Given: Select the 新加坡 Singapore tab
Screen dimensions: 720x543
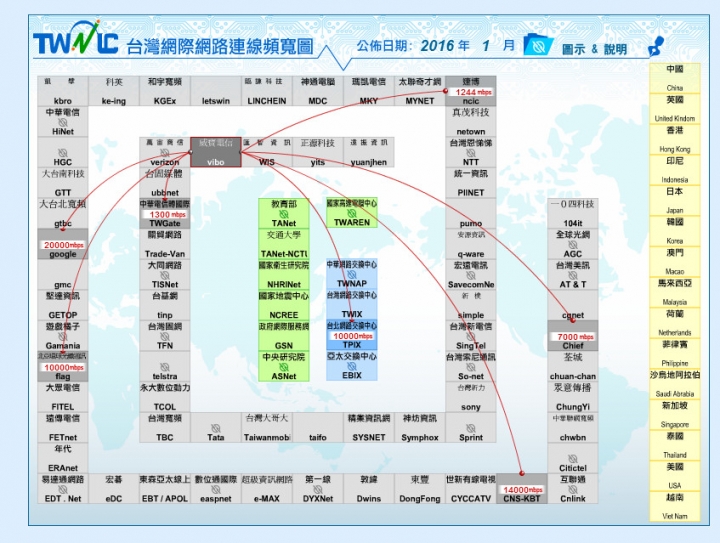Looking at the screenshot, I should pos(675,415).
